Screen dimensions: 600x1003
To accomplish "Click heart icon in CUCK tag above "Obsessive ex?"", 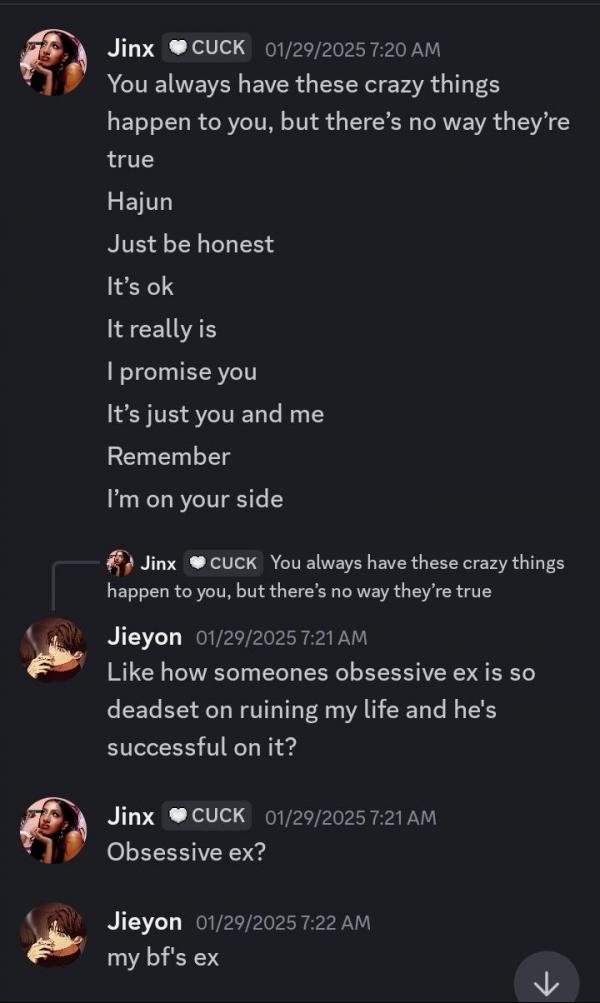I will pos(178,816).
